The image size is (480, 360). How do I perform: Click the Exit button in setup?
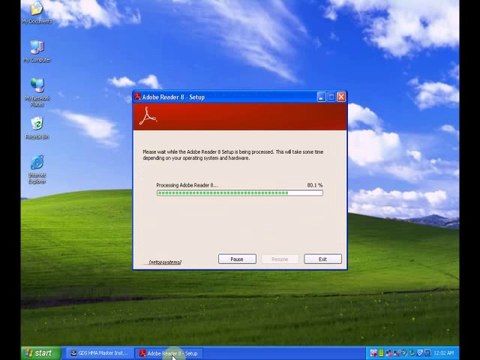[323, 259]
